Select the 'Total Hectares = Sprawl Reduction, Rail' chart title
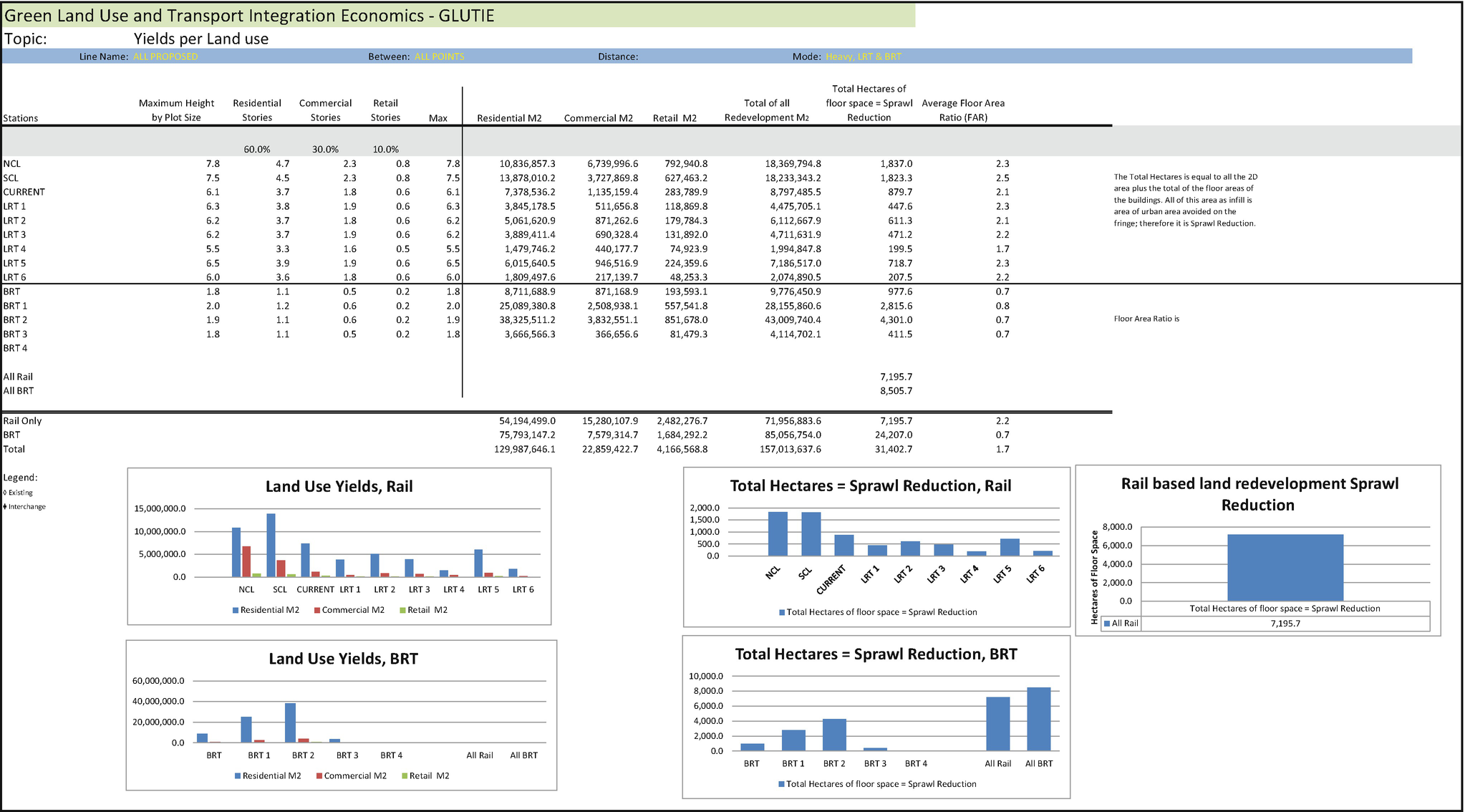 point(870,485)
